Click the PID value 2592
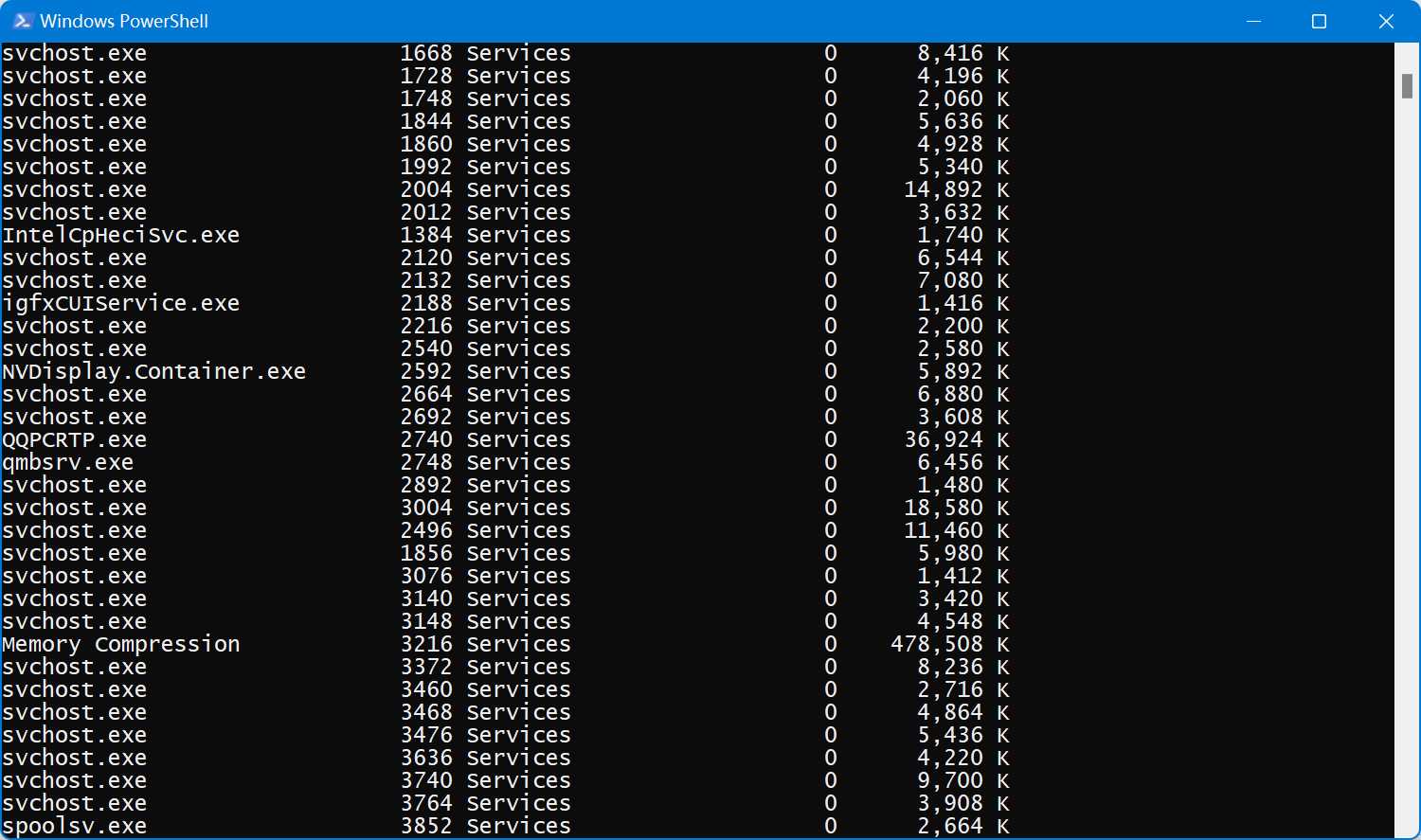Image resolution: width=1421 pixels, height=840 pixels. [426, 371]
